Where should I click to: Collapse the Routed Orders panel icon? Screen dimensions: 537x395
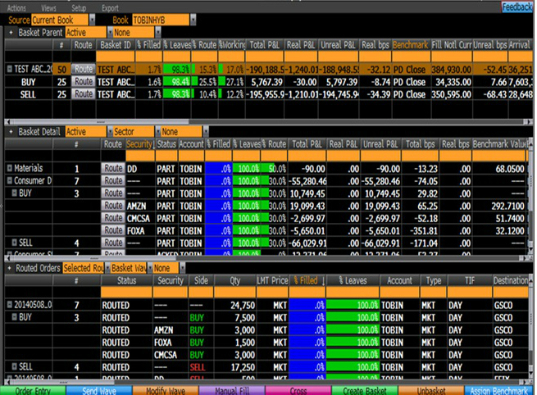[9, 268]
